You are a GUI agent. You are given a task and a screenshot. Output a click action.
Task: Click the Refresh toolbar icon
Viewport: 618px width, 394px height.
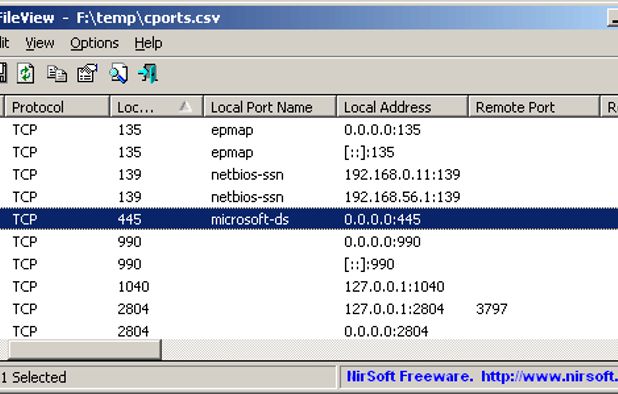click(x=26, y=73)
